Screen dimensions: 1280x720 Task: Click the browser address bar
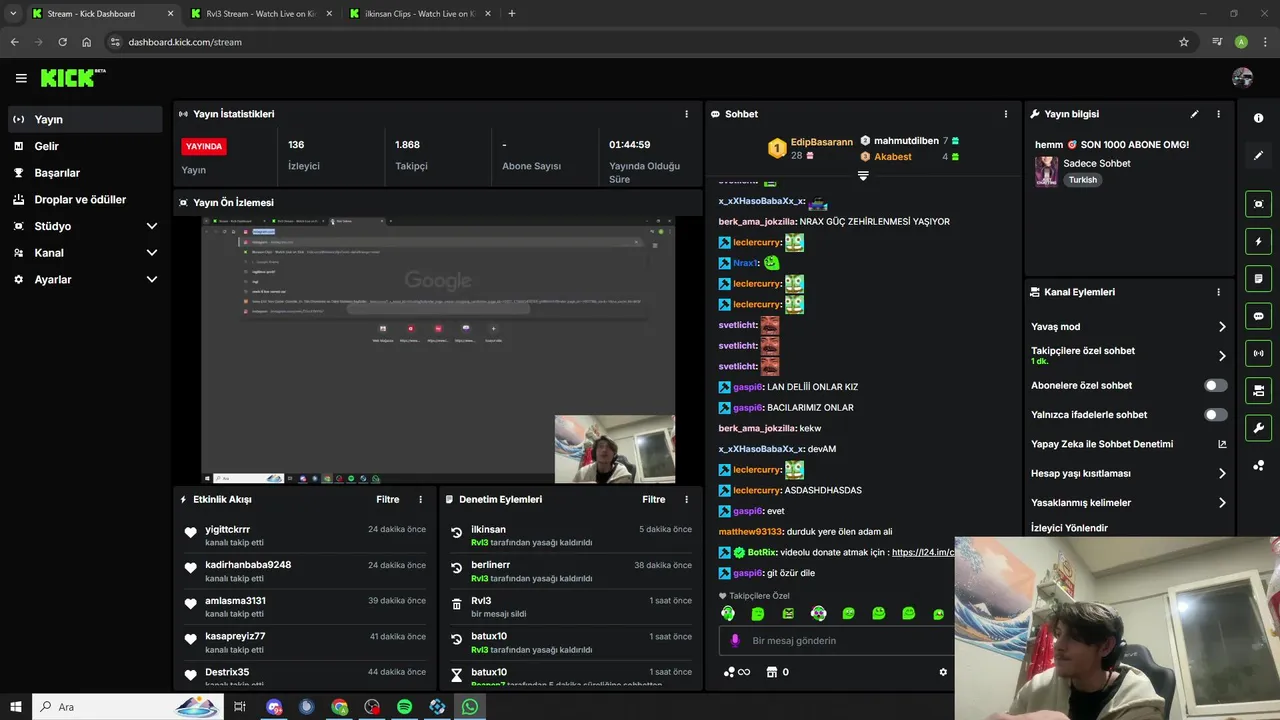point(650,42)
